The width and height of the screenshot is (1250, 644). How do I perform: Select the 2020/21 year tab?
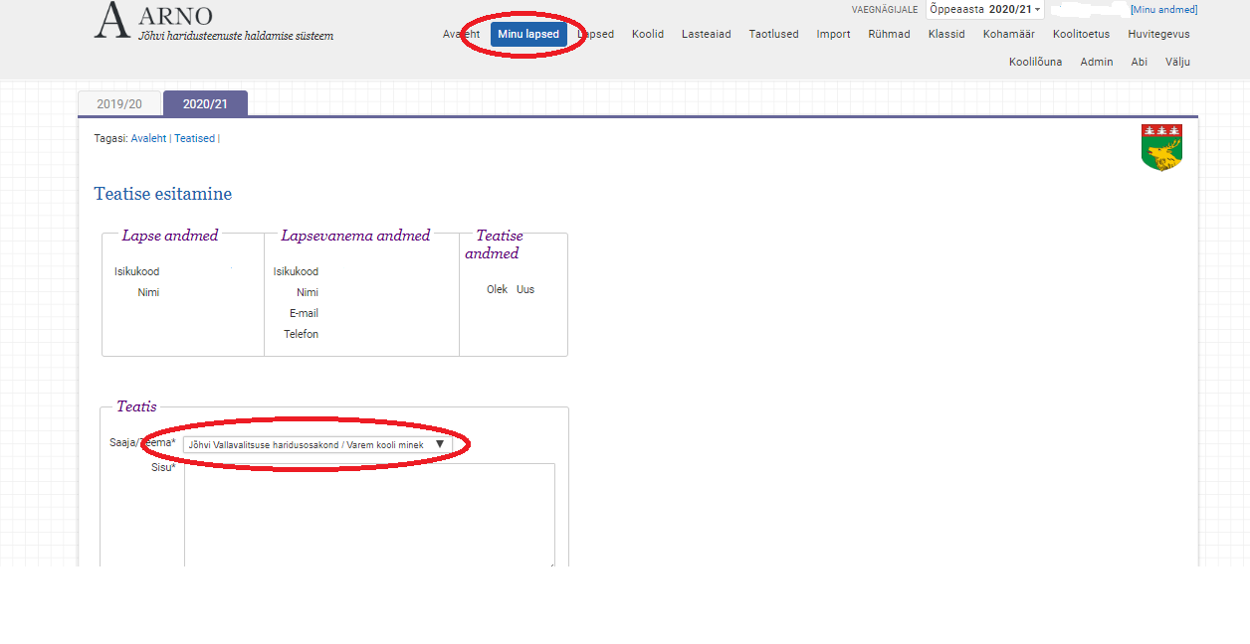(x=205, y=104)
